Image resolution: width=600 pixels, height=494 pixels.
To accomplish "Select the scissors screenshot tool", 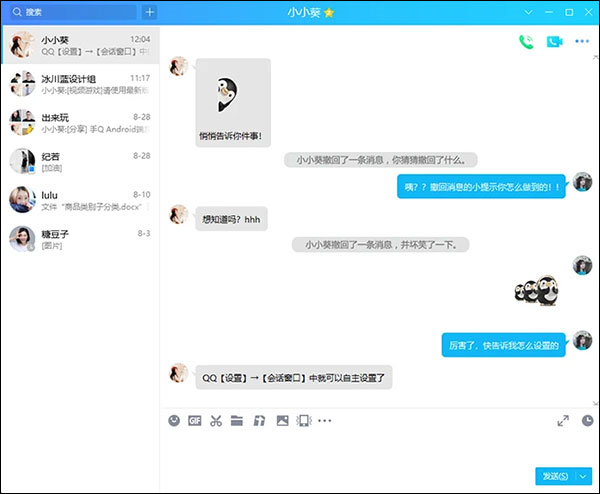I will point(216,421).
